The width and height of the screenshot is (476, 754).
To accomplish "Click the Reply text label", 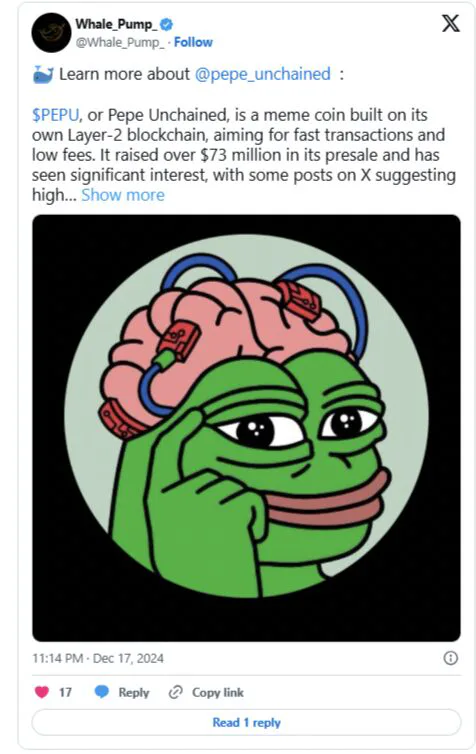I will (x=134, y=692).
